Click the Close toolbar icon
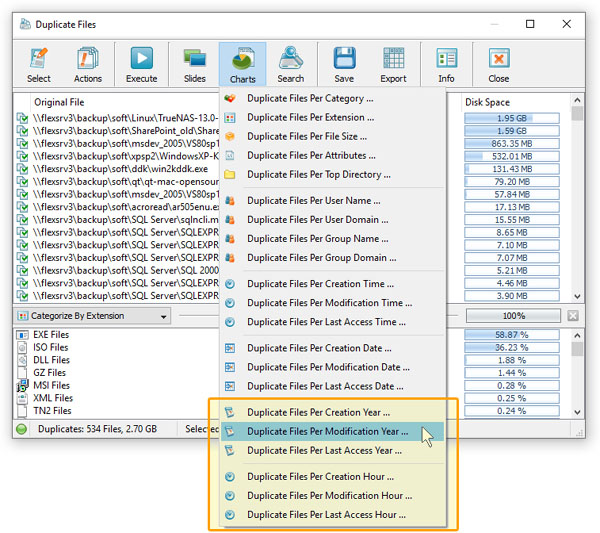The height and width of the screenshot is (533, 600). pyautogui.click(x=499, y=65)
